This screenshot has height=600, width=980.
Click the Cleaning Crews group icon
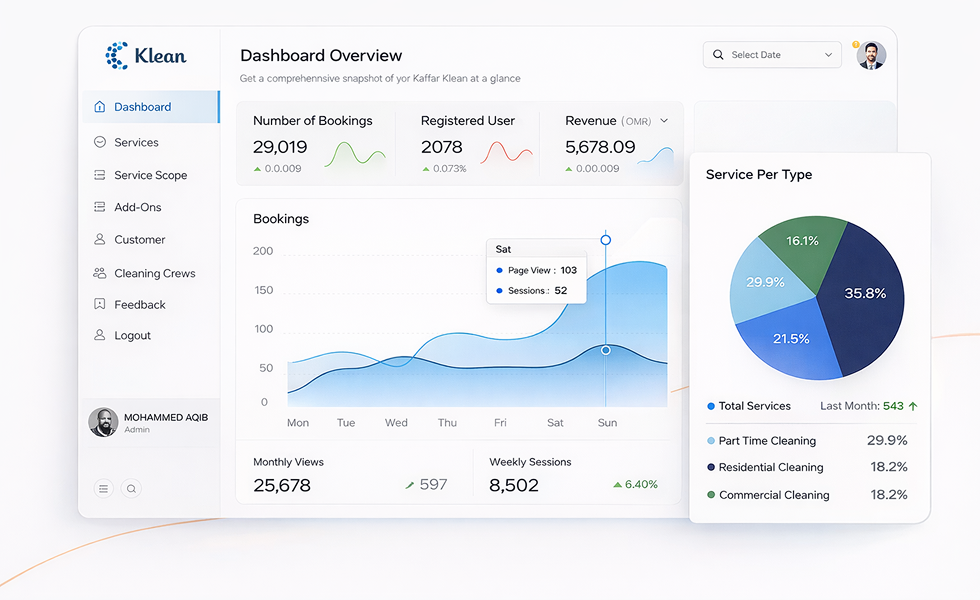pos(102,272)
